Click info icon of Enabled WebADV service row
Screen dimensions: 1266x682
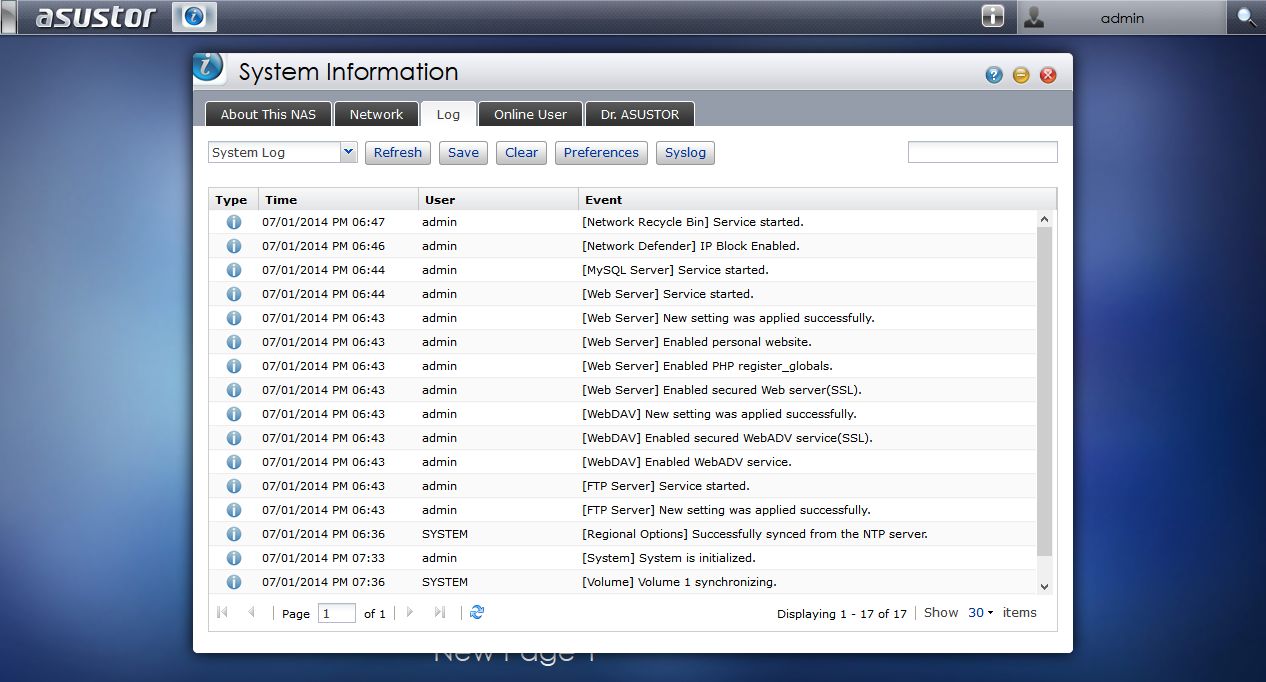[x=234, y=462]
